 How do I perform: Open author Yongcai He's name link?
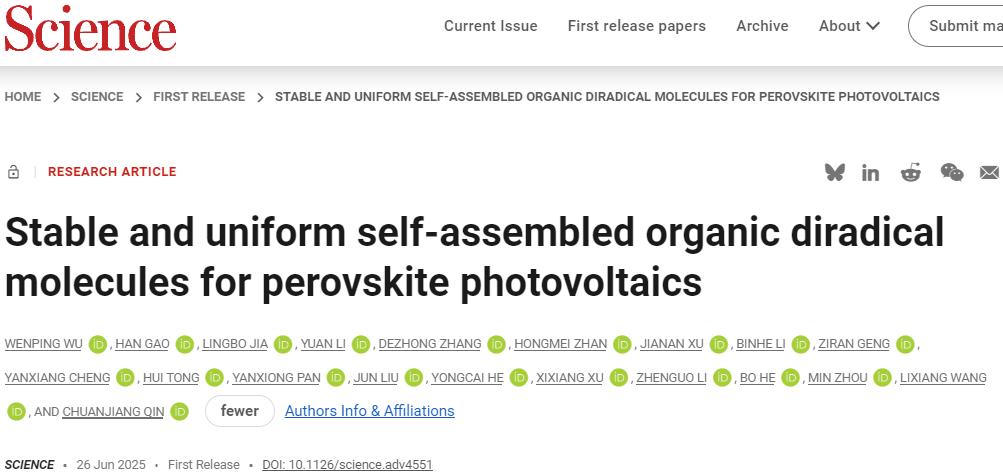(467, 377)
